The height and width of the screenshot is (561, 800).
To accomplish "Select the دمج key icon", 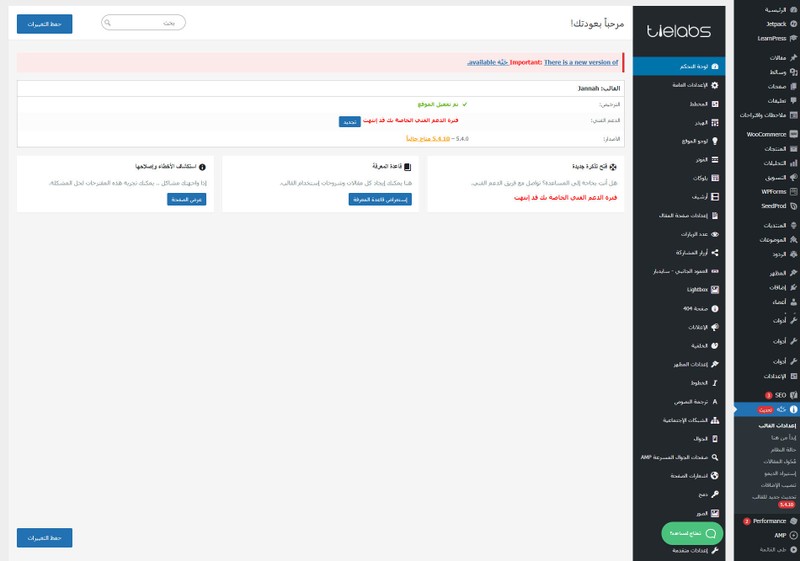I will coord(715,494).
